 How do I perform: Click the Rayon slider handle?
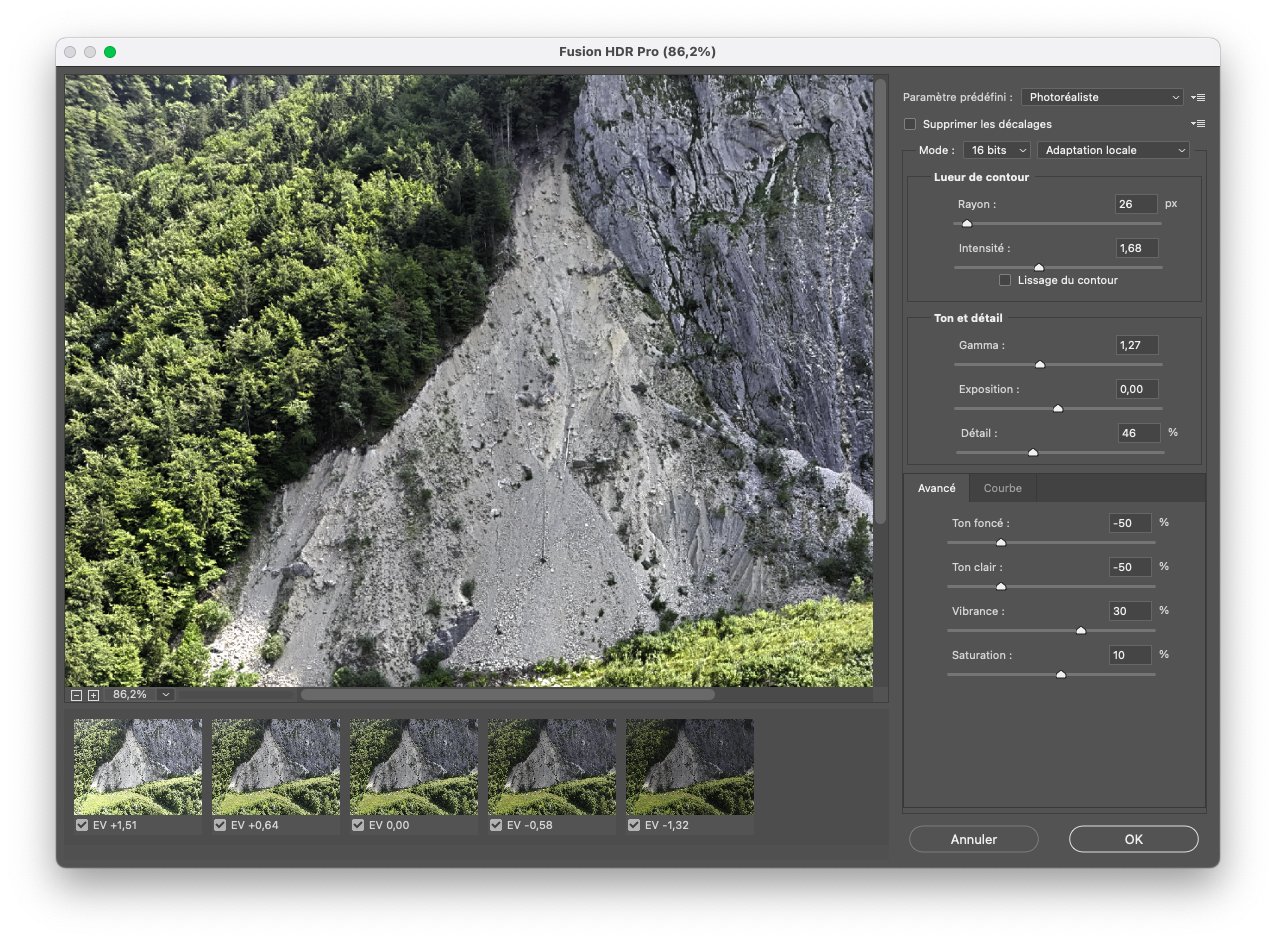966,224
